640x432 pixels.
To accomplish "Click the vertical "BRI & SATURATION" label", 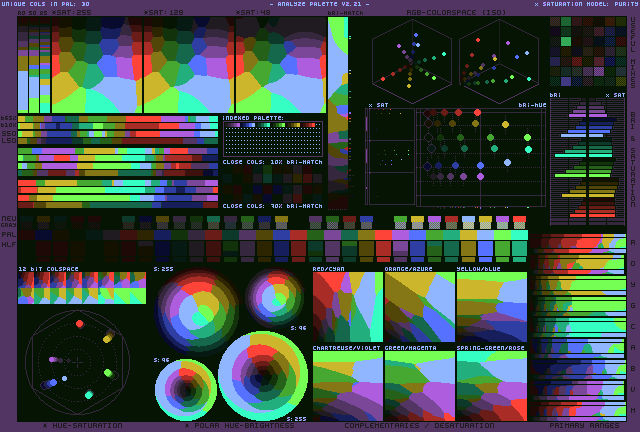I will point(633,159).
